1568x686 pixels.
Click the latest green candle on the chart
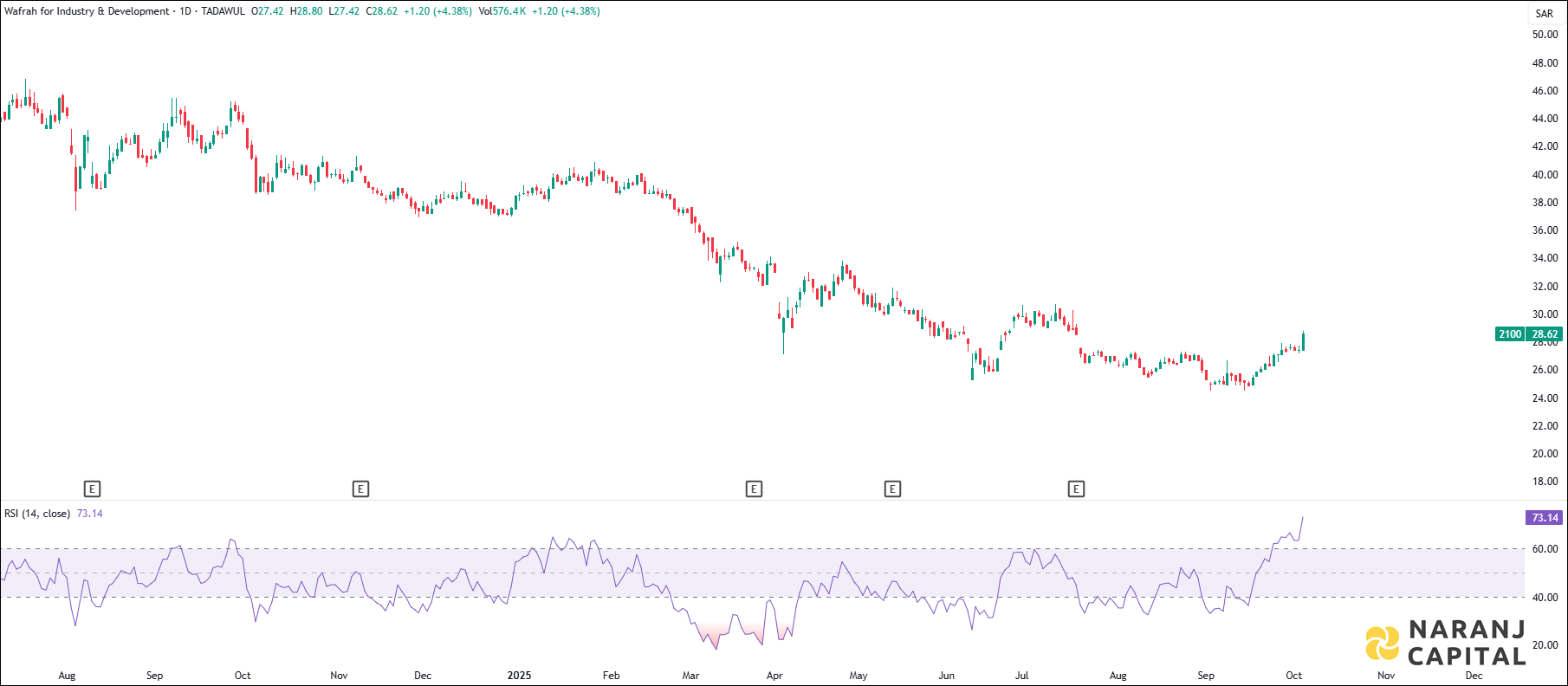pos(1303,341)
